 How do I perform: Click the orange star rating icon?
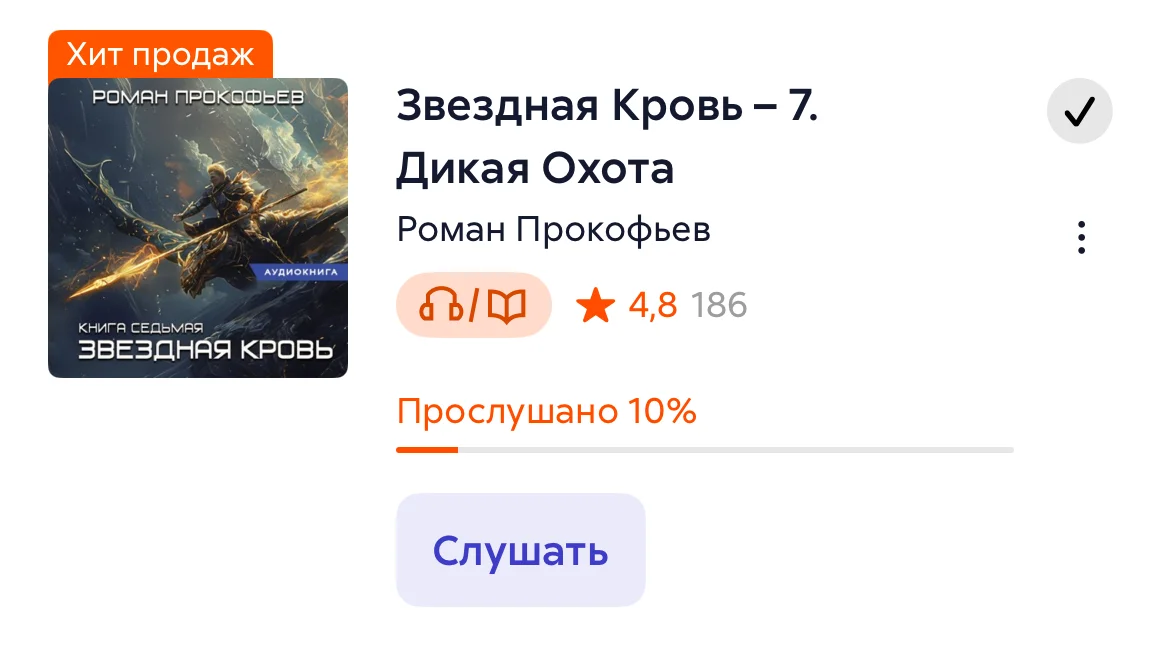(595, 306)
